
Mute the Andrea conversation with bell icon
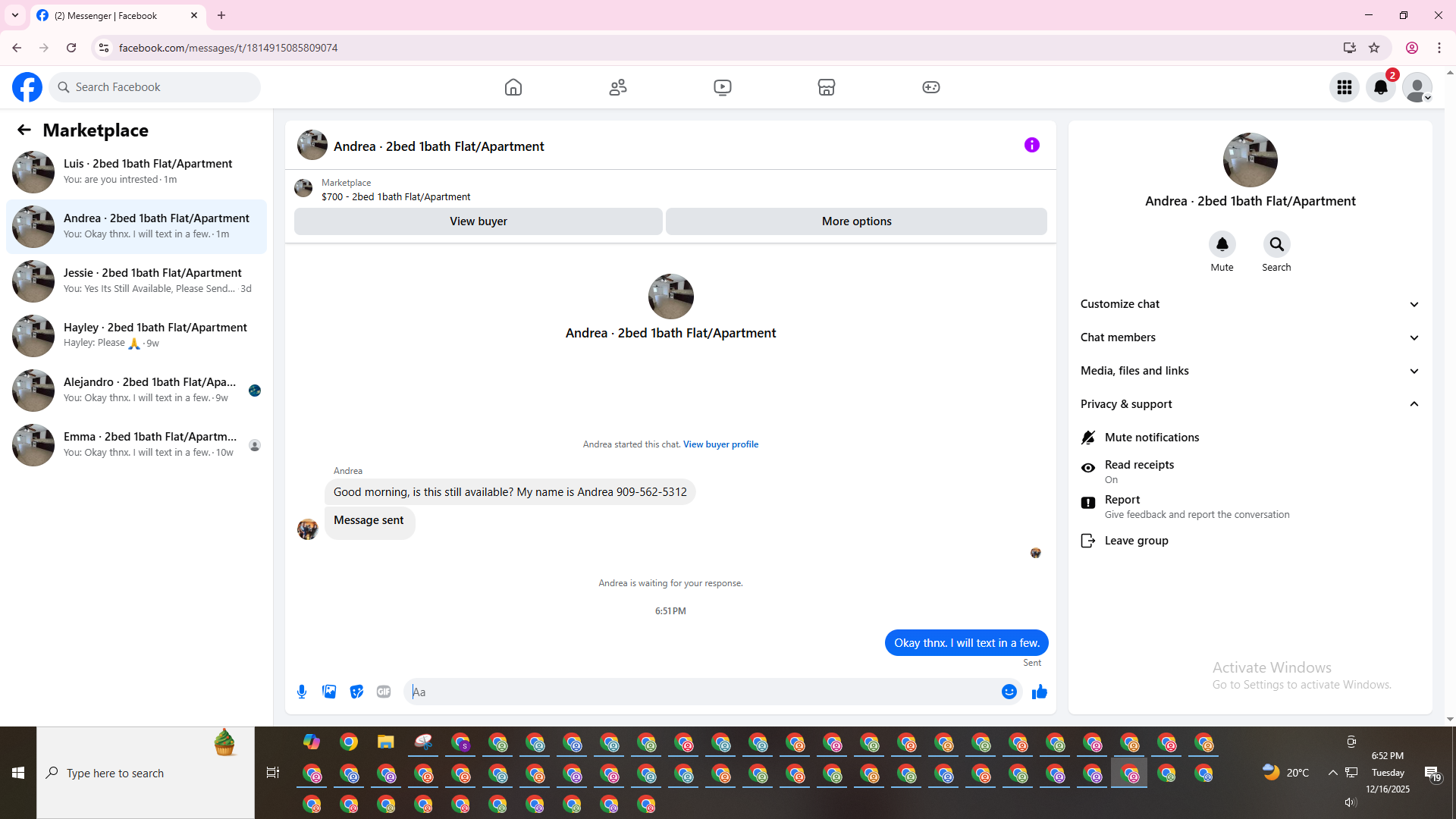point(1222,244)
